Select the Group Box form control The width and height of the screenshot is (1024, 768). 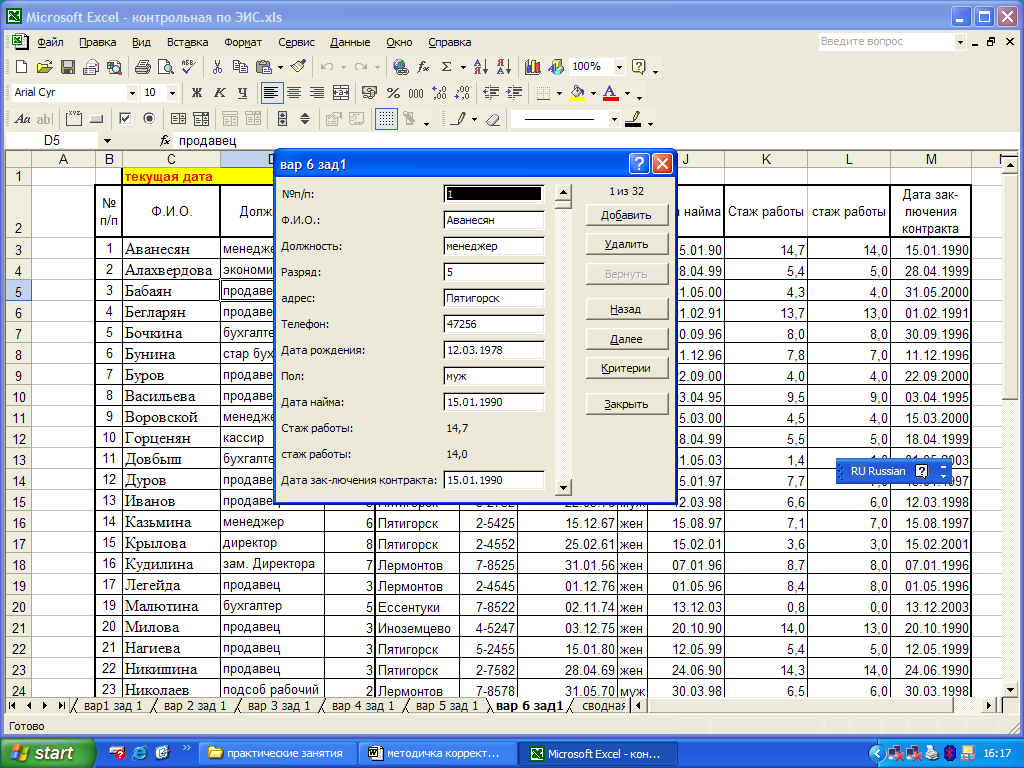(x=74, y=119)
